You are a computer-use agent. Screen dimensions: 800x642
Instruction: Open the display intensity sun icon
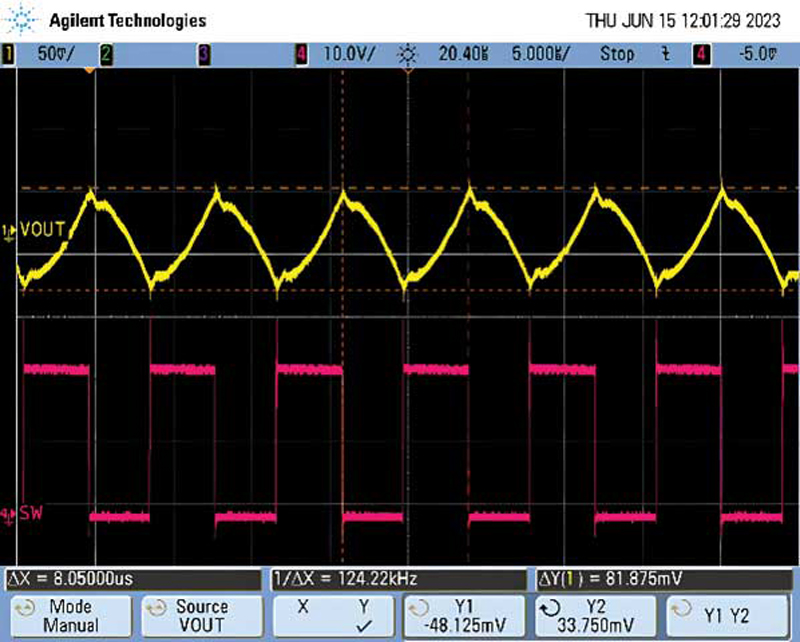click(x=406, y=55)
